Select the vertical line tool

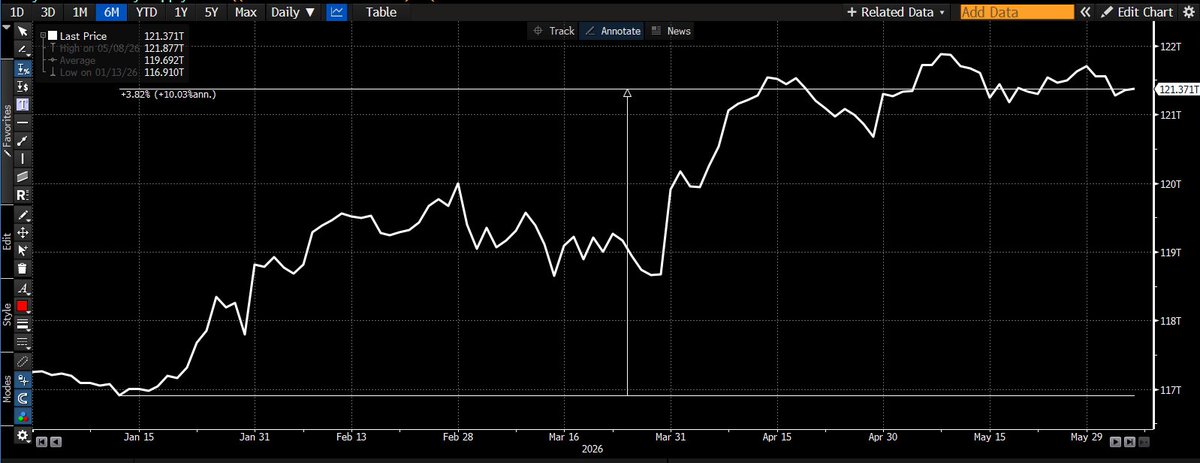coord(24,158)
